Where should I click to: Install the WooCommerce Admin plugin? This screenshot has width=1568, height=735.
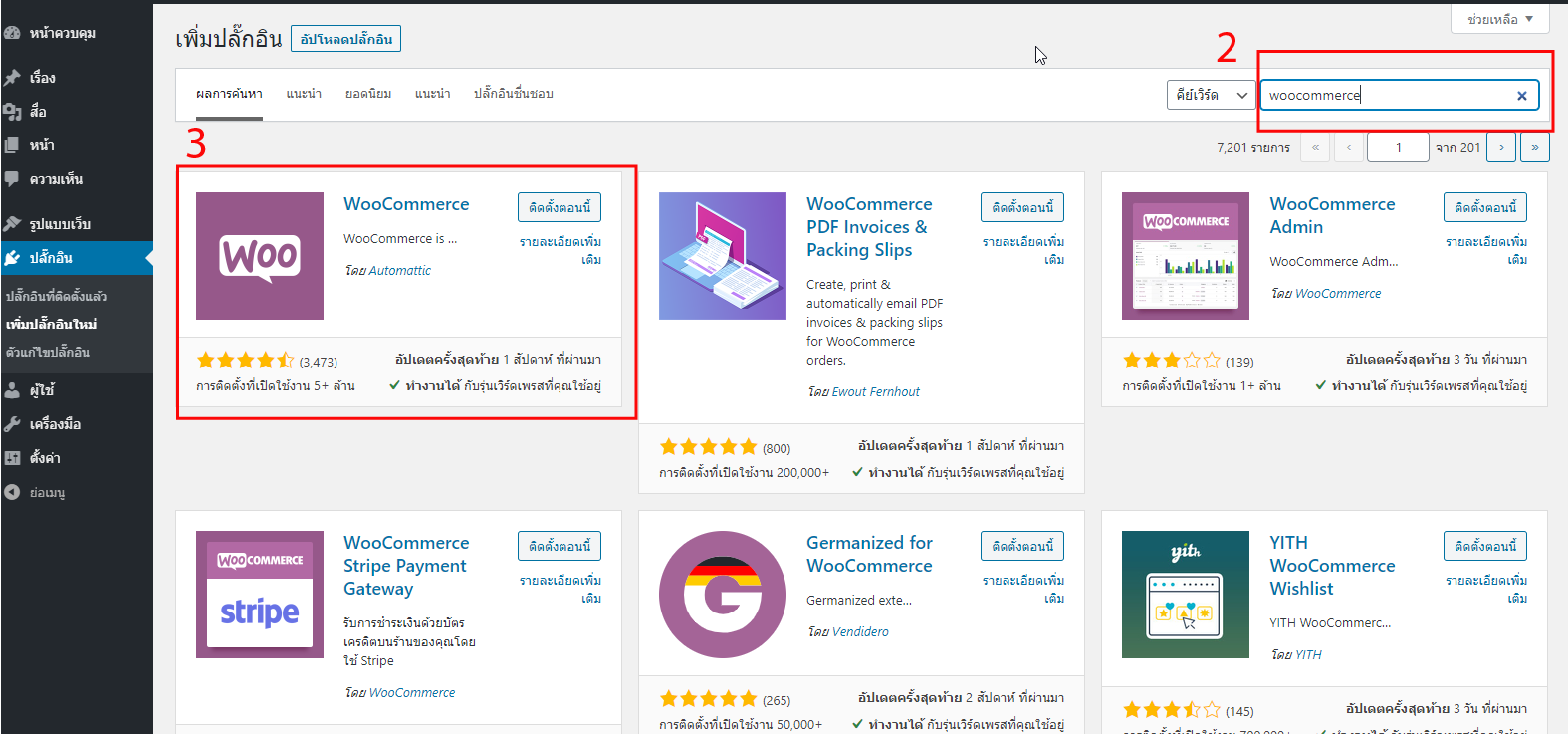click(1485, 207)
